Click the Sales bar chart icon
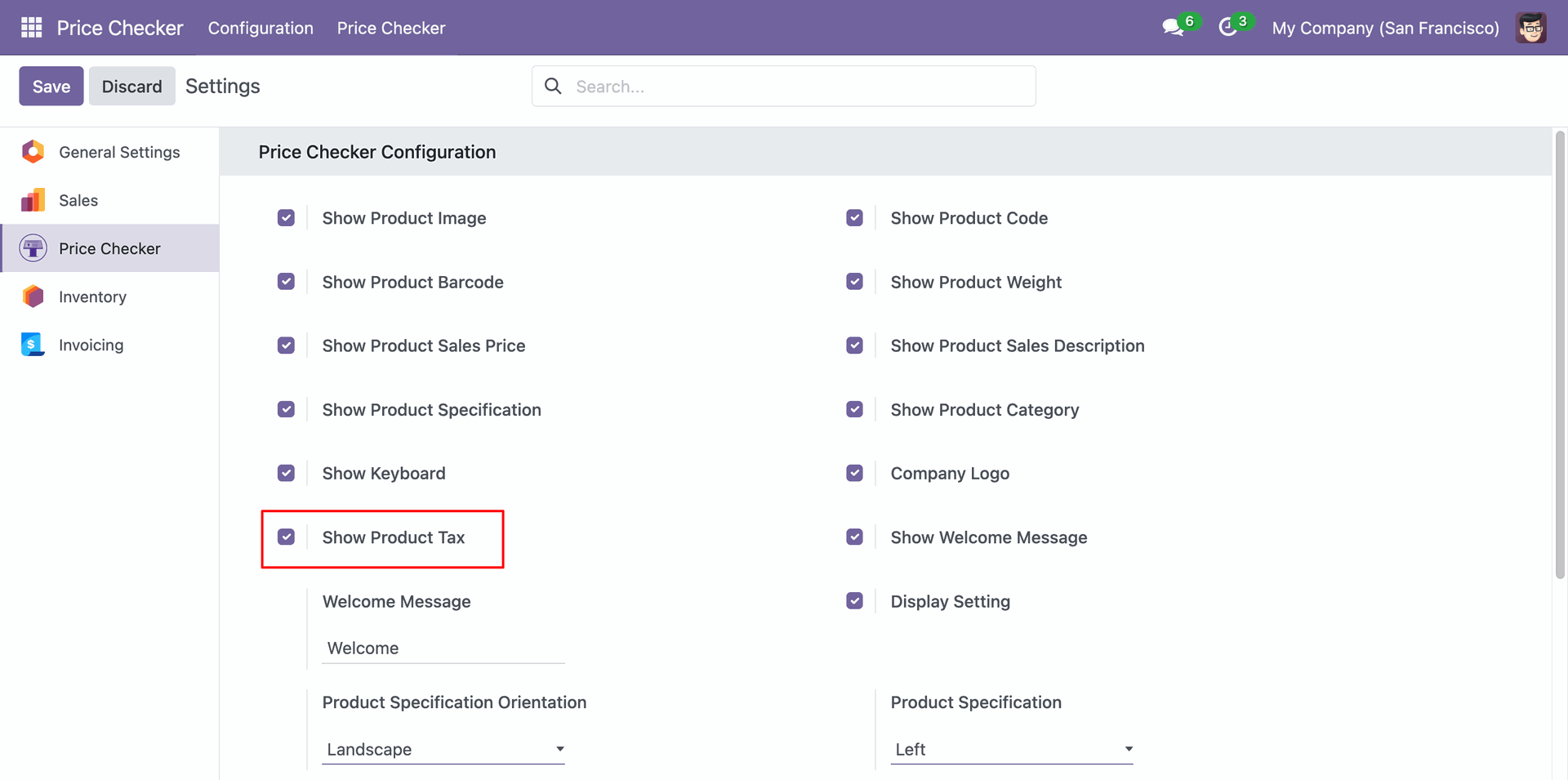The image size is (1568, 780). [33, 200]
